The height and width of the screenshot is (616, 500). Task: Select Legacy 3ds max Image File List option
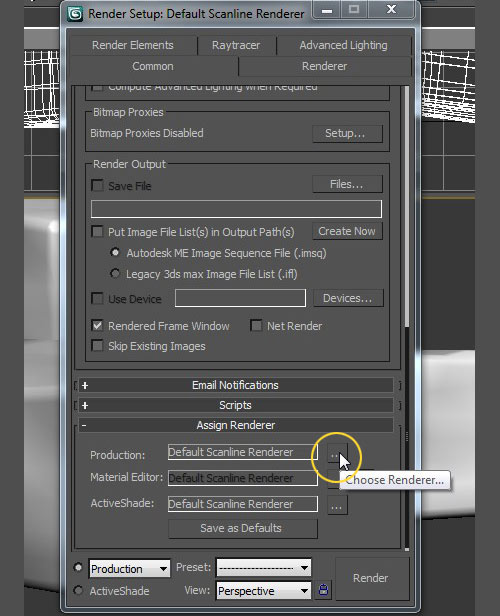coord(115,273)
